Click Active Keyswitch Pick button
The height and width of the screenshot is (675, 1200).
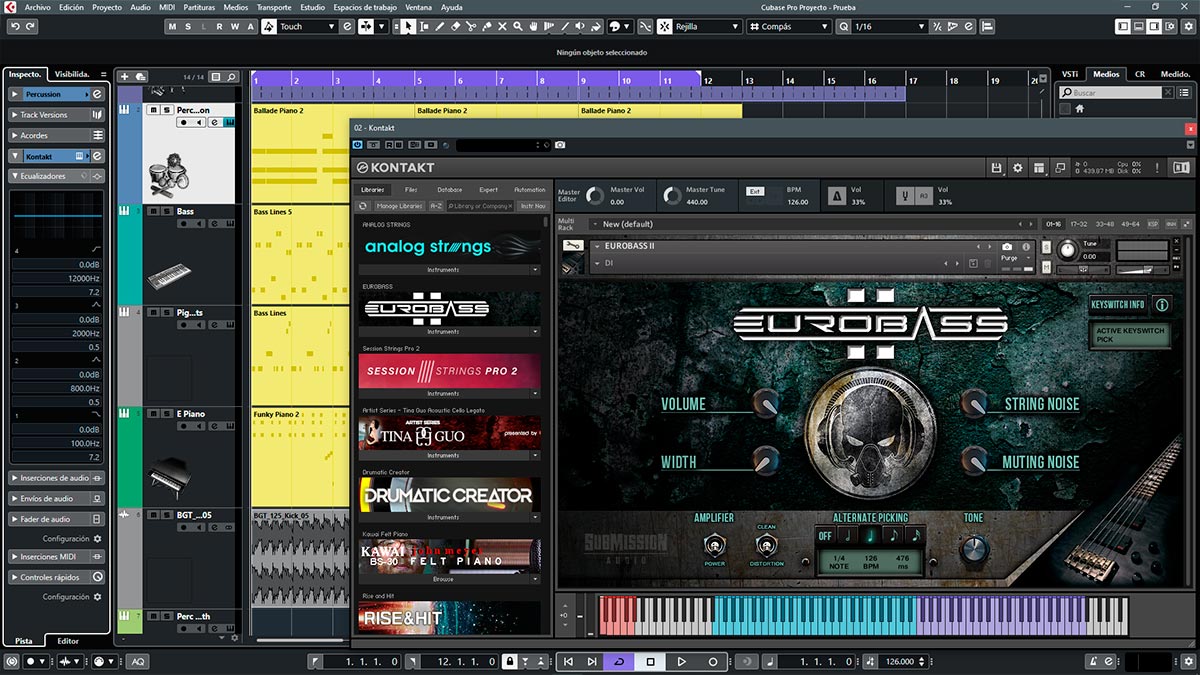[x=1129, y=335]
